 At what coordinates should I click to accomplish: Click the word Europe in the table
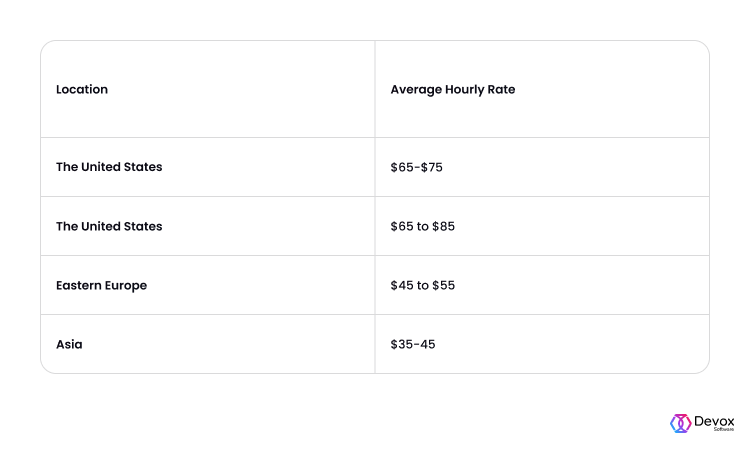(x=126, y=286)
